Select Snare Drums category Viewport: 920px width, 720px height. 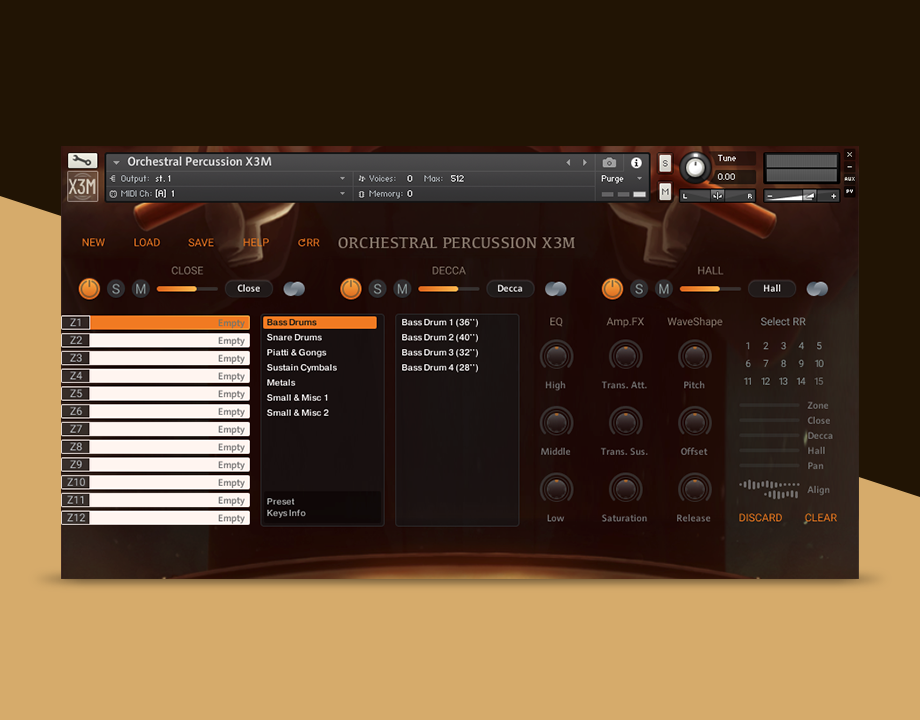click(294, 338)
